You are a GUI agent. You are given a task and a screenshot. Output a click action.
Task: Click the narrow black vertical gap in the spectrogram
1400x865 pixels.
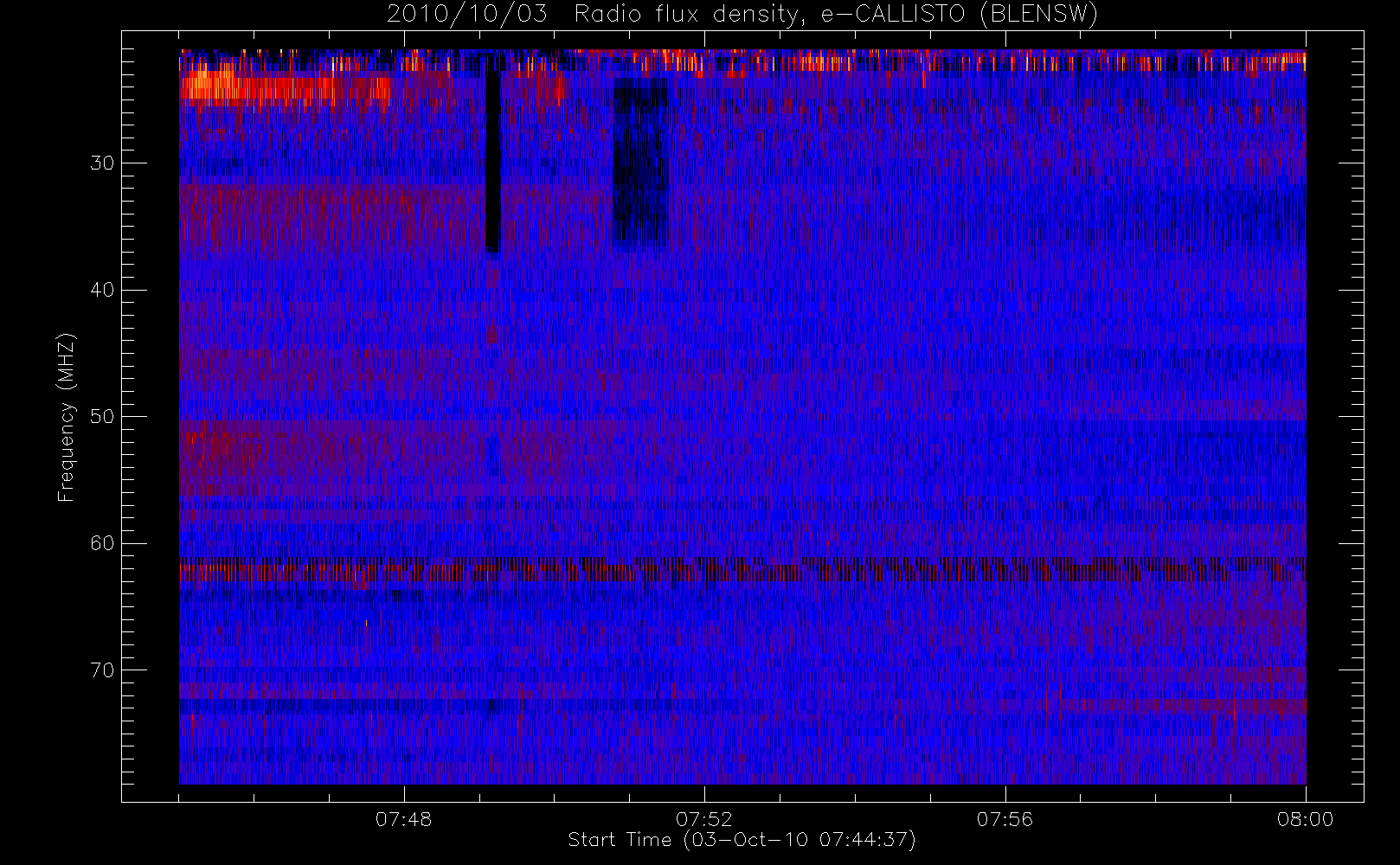(492, 154)
